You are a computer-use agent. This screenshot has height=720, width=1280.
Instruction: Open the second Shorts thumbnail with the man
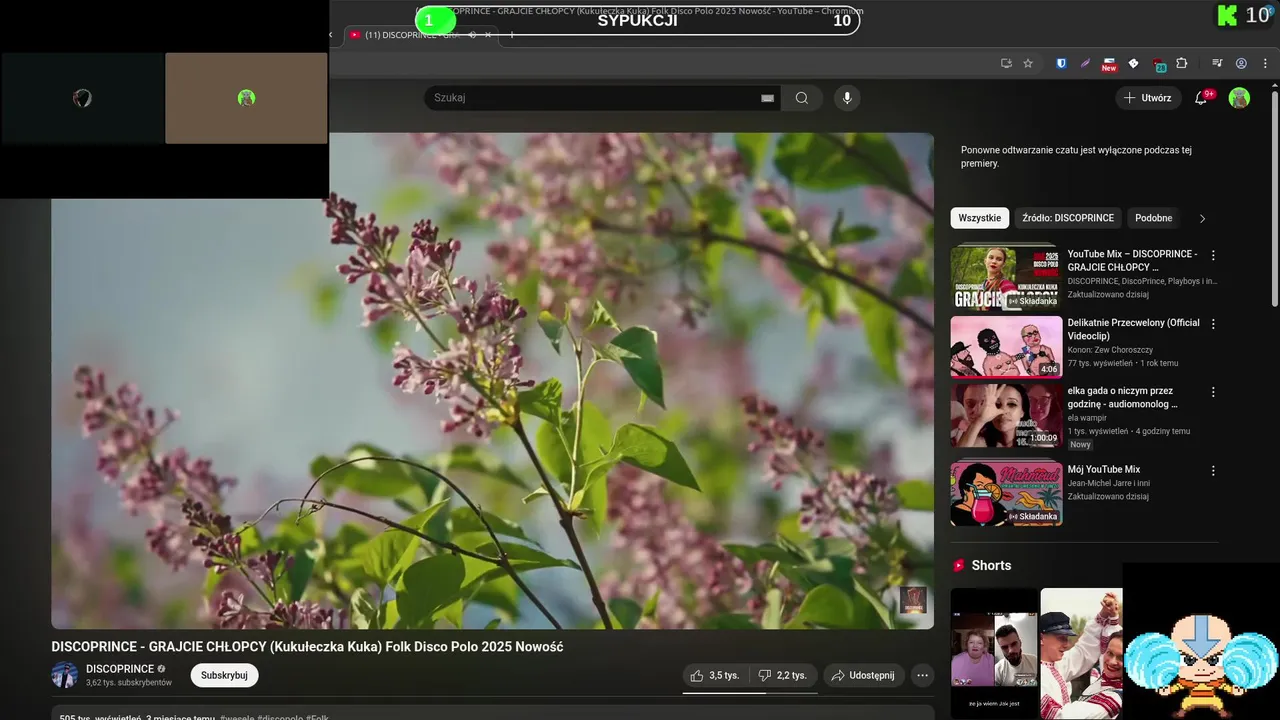pos(1081,652)
